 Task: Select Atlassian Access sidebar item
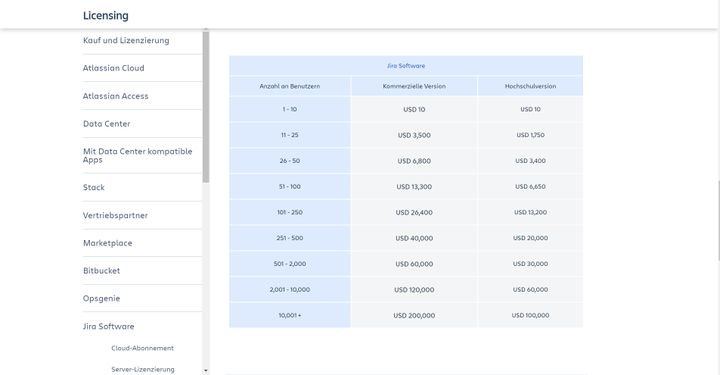pos(115,96)
